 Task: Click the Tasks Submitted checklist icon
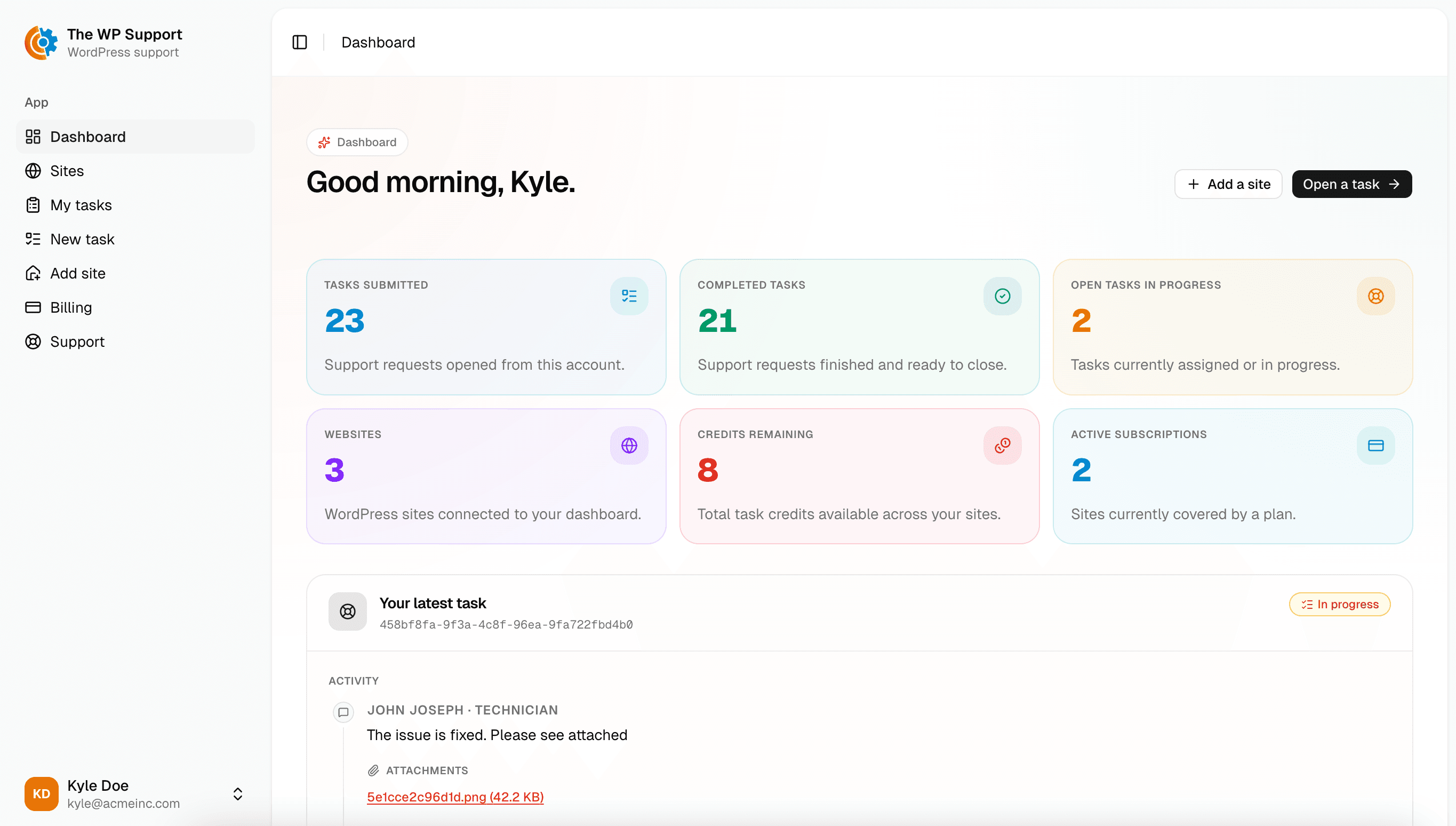pos(629,296)
